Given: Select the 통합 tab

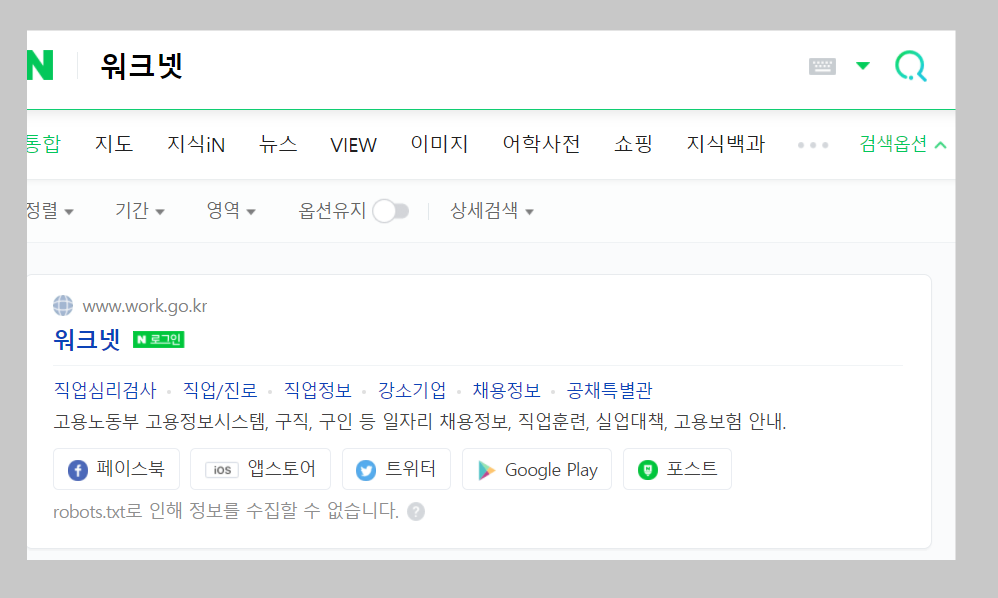Looking at the screenshot, I should pyautogui.click(x=43, y=144).
